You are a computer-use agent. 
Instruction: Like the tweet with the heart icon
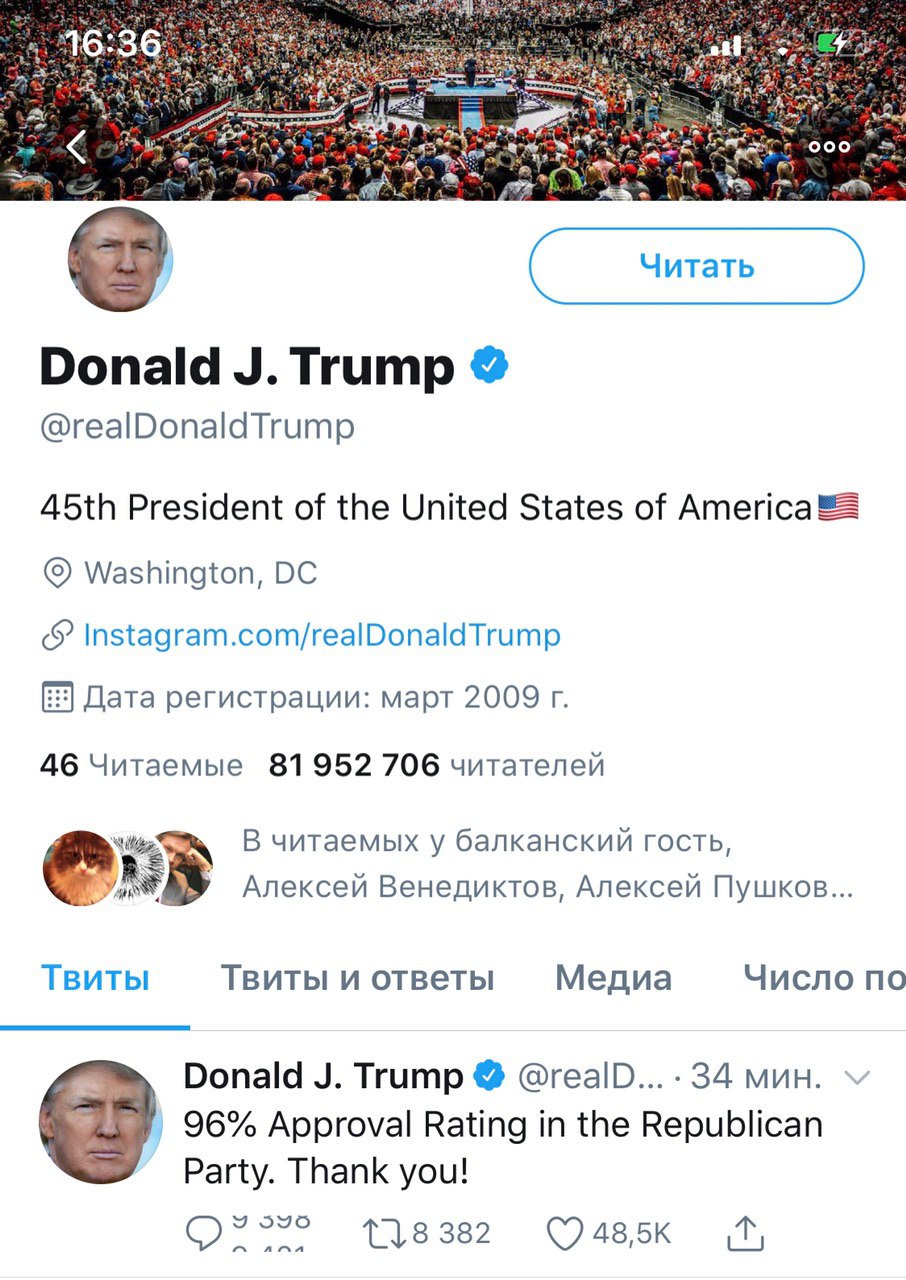[565, 1234]
